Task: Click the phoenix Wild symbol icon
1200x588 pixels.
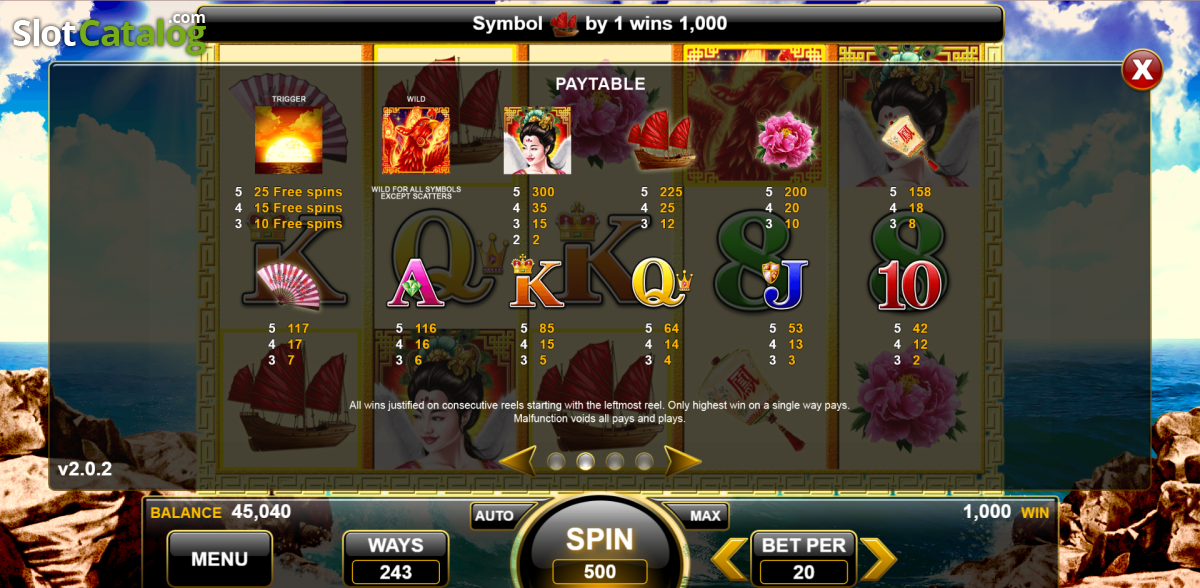Action: click(x=416, y=140)
